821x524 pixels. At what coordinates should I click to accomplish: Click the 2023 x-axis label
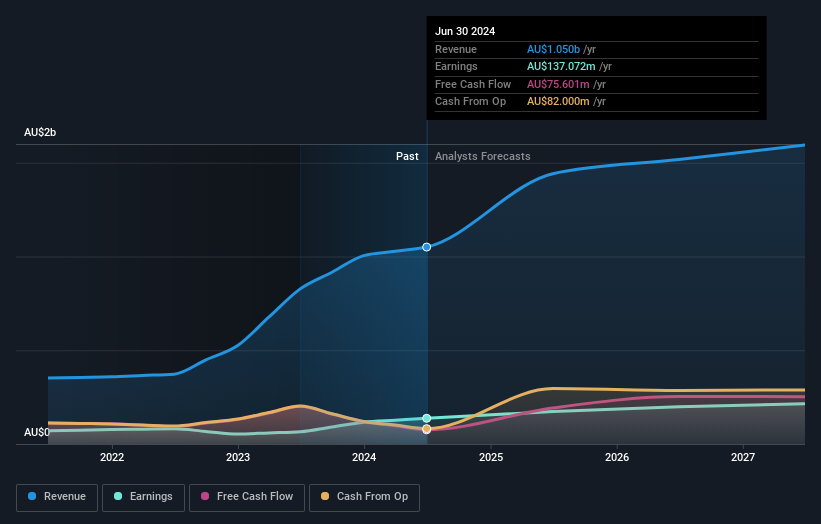[238, 458]
